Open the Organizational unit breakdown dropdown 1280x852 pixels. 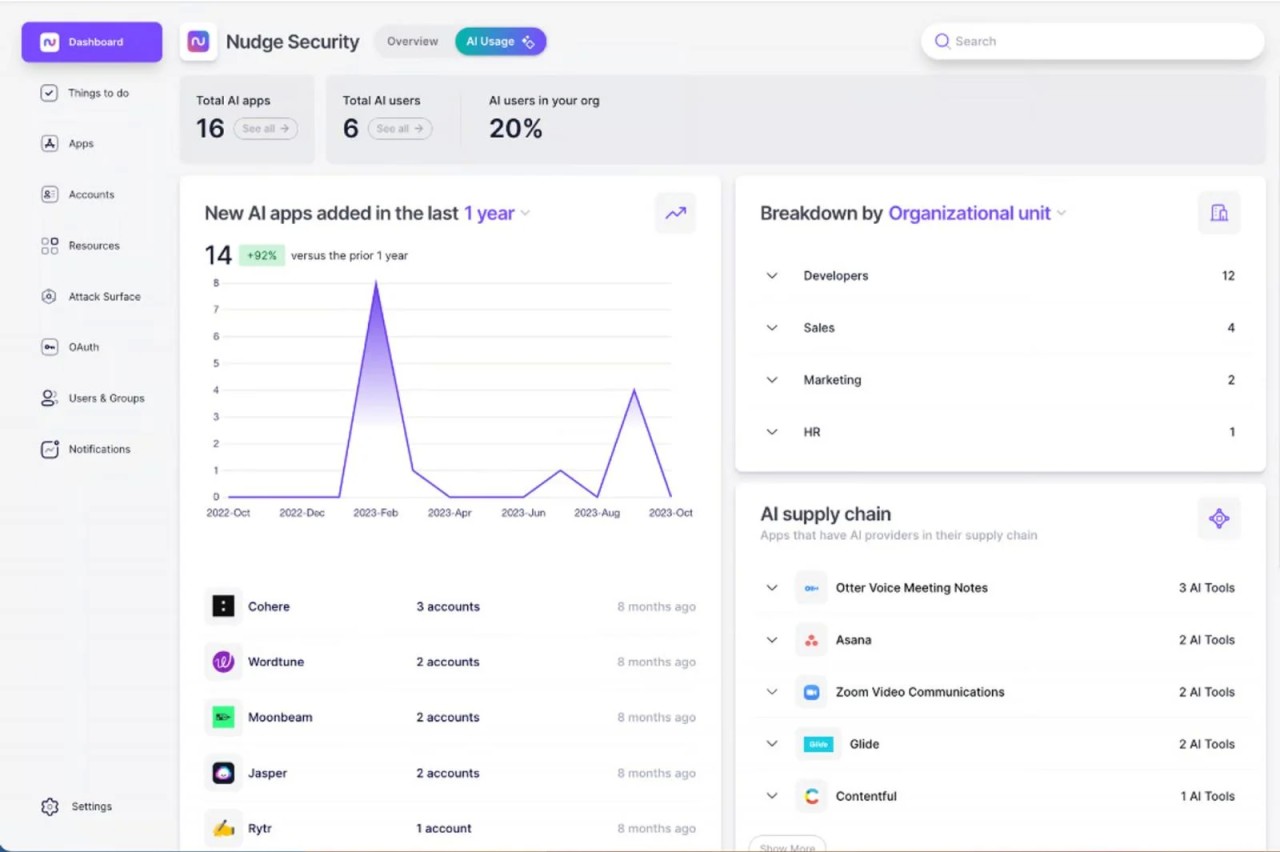coord(977,213)
